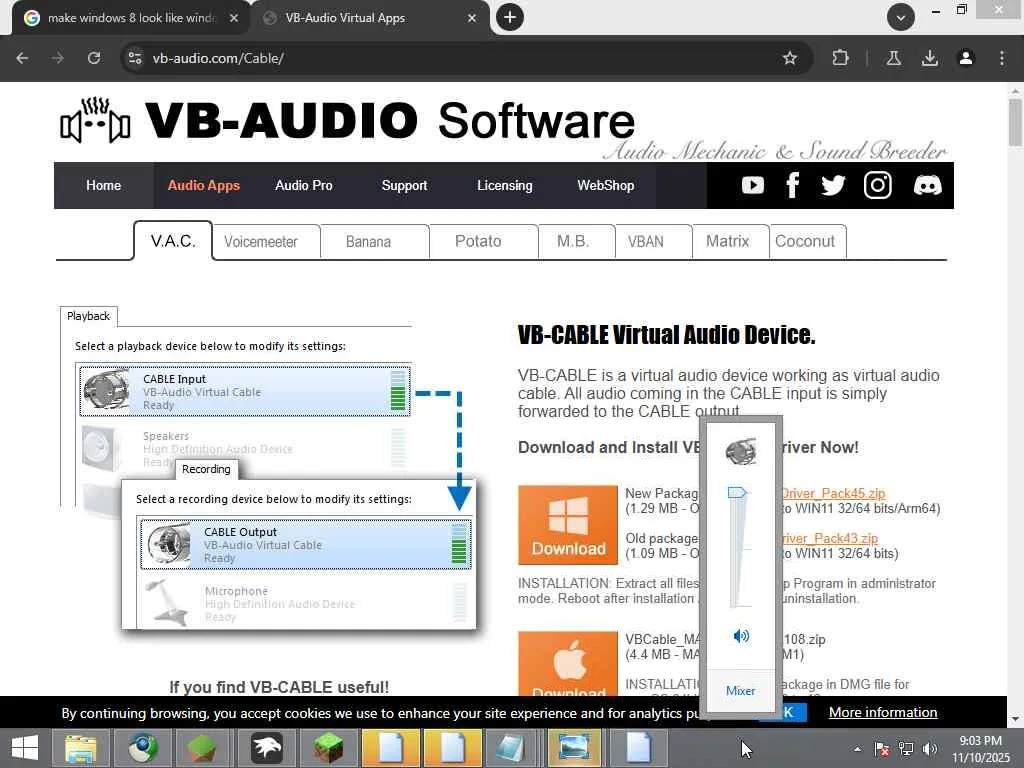Reload the page
Viewport: 1024px width, 768px height.
coord(94,58)
